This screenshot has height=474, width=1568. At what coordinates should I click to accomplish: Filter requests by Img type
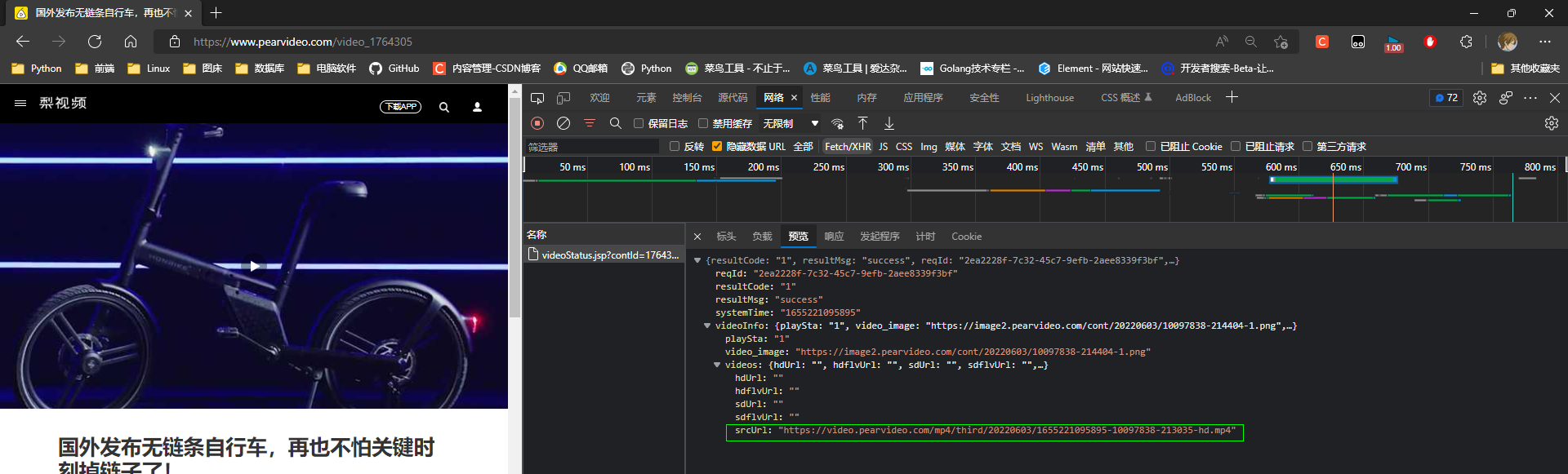click(x=929, y=147)
